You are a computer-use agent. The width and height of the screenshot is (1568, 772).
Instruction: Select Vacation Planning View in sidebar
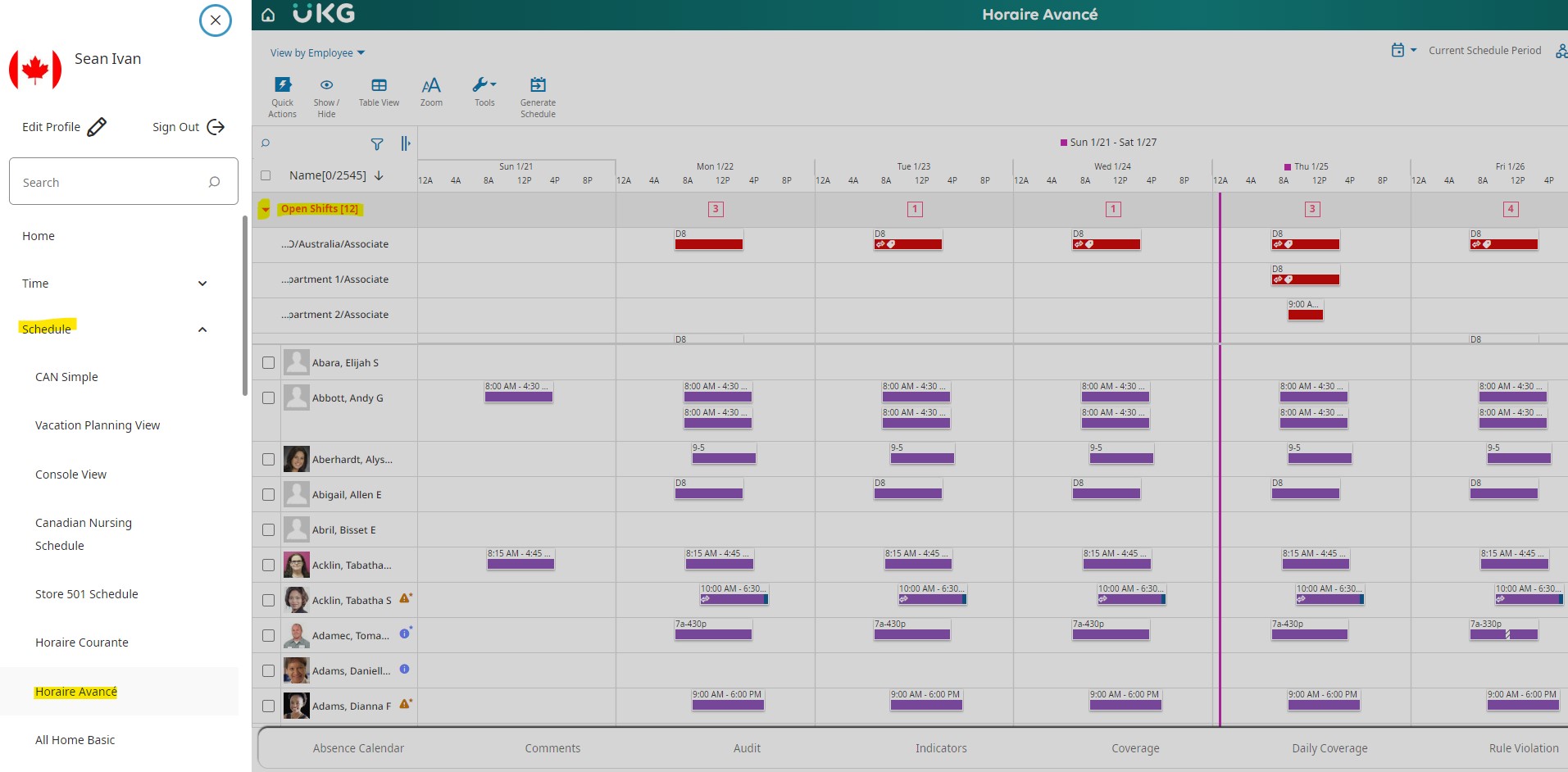pyautogui.click(x=98, y=425)
